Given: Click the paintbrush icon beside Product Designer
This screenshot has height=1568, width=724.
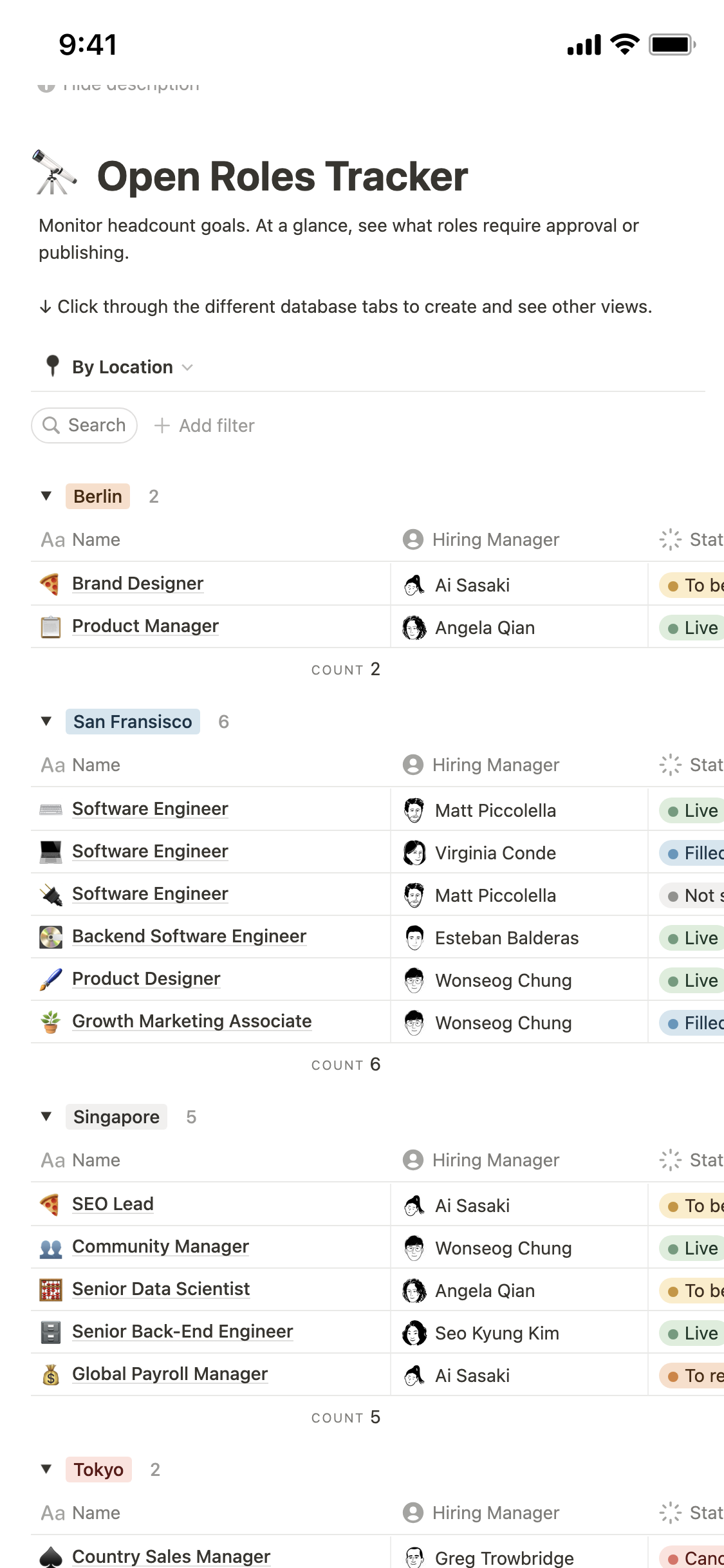Looking at the screenshot, I should 50,979.
